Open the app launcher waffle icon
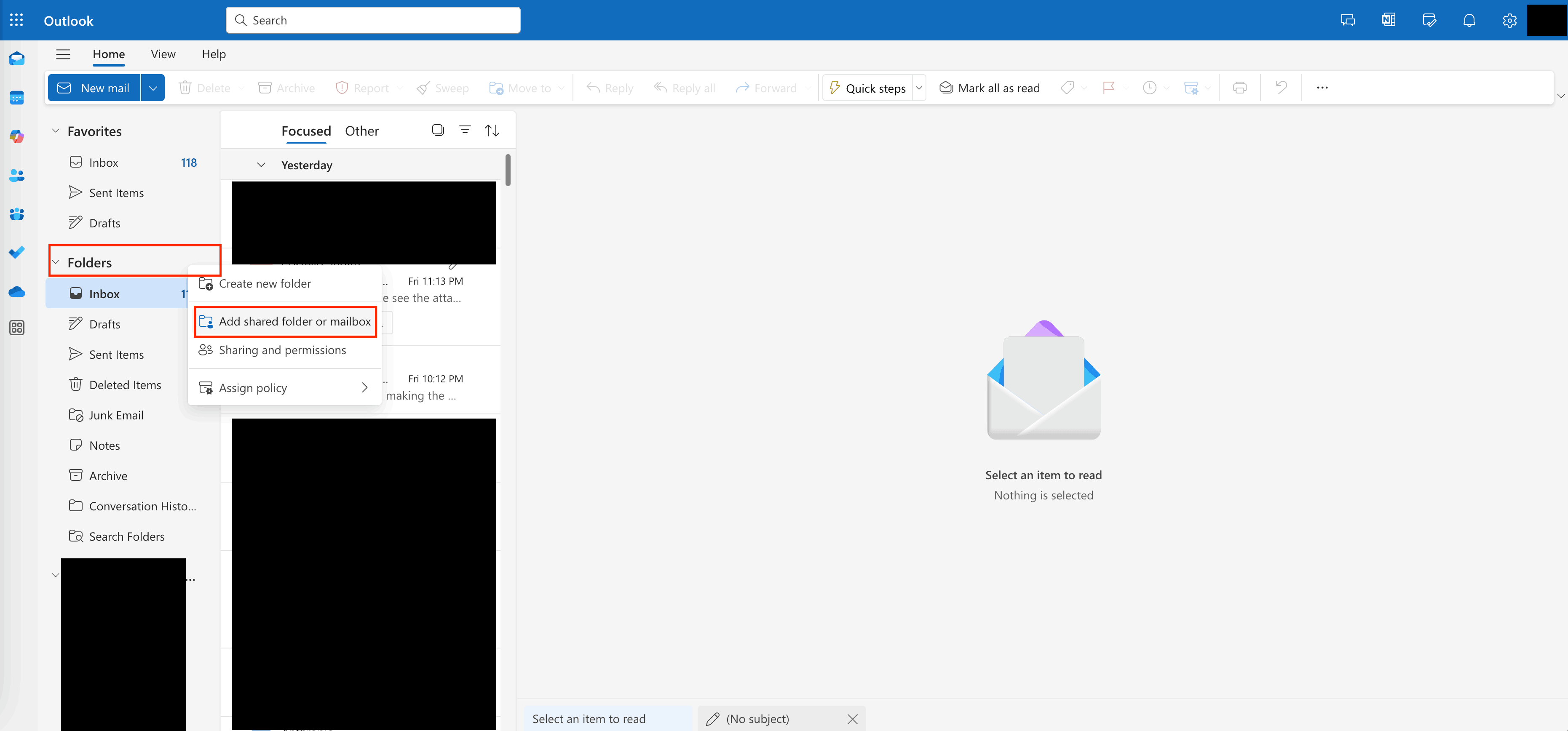1568x731 pixels. (x=16, y=20)
